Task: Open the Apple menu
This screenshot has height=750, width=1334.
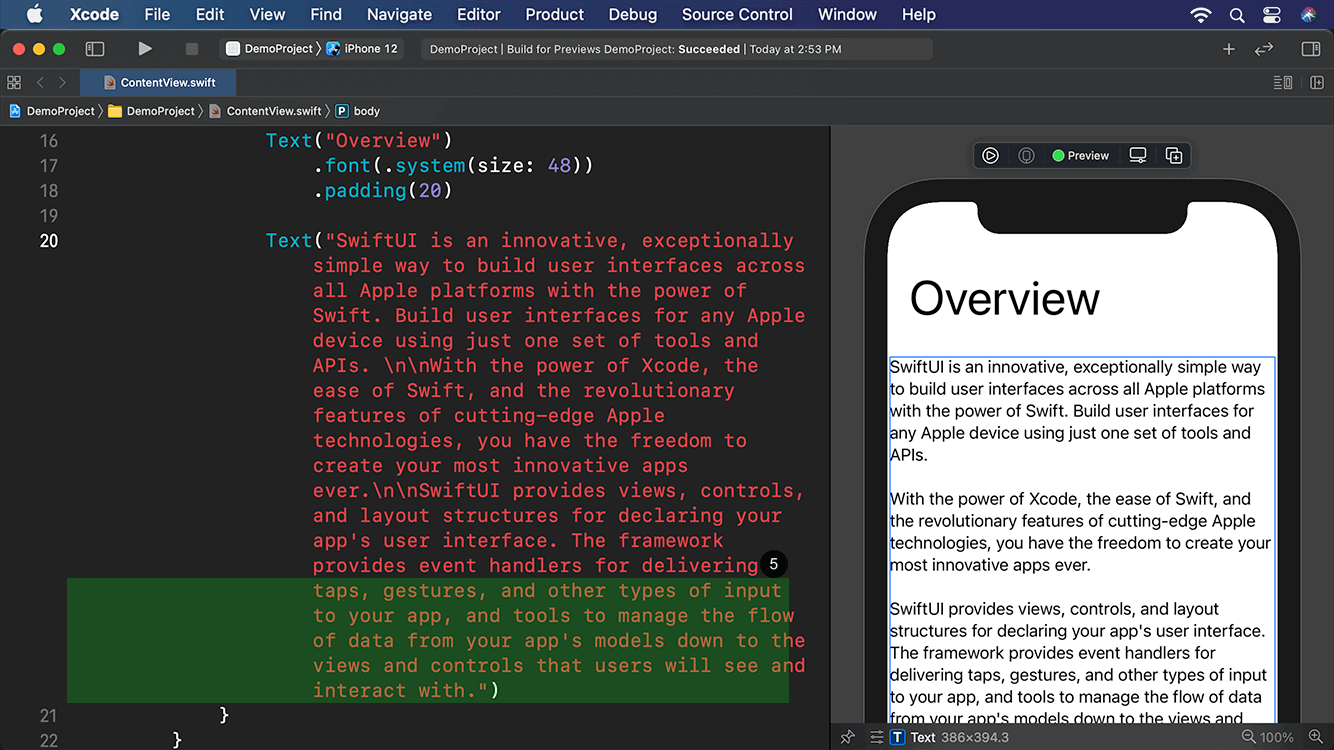Action: pyautogui.click(x=34, y=14)
